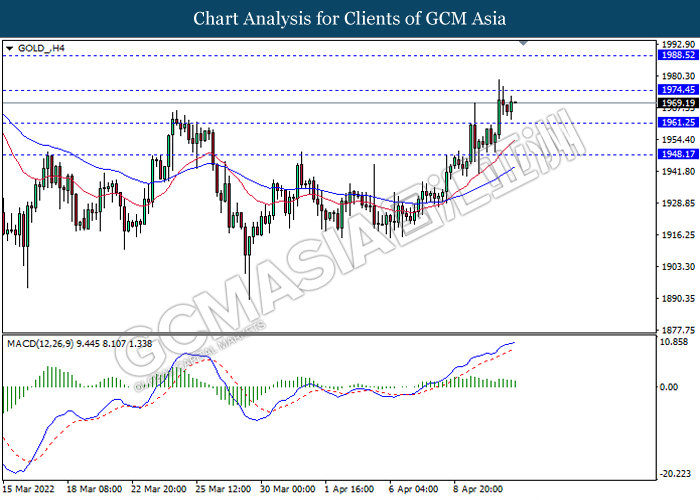Select the 1961.25 price level label
The height and width of the screenshot is (500, 700).
pyautogui.click(x=678, y=122)
